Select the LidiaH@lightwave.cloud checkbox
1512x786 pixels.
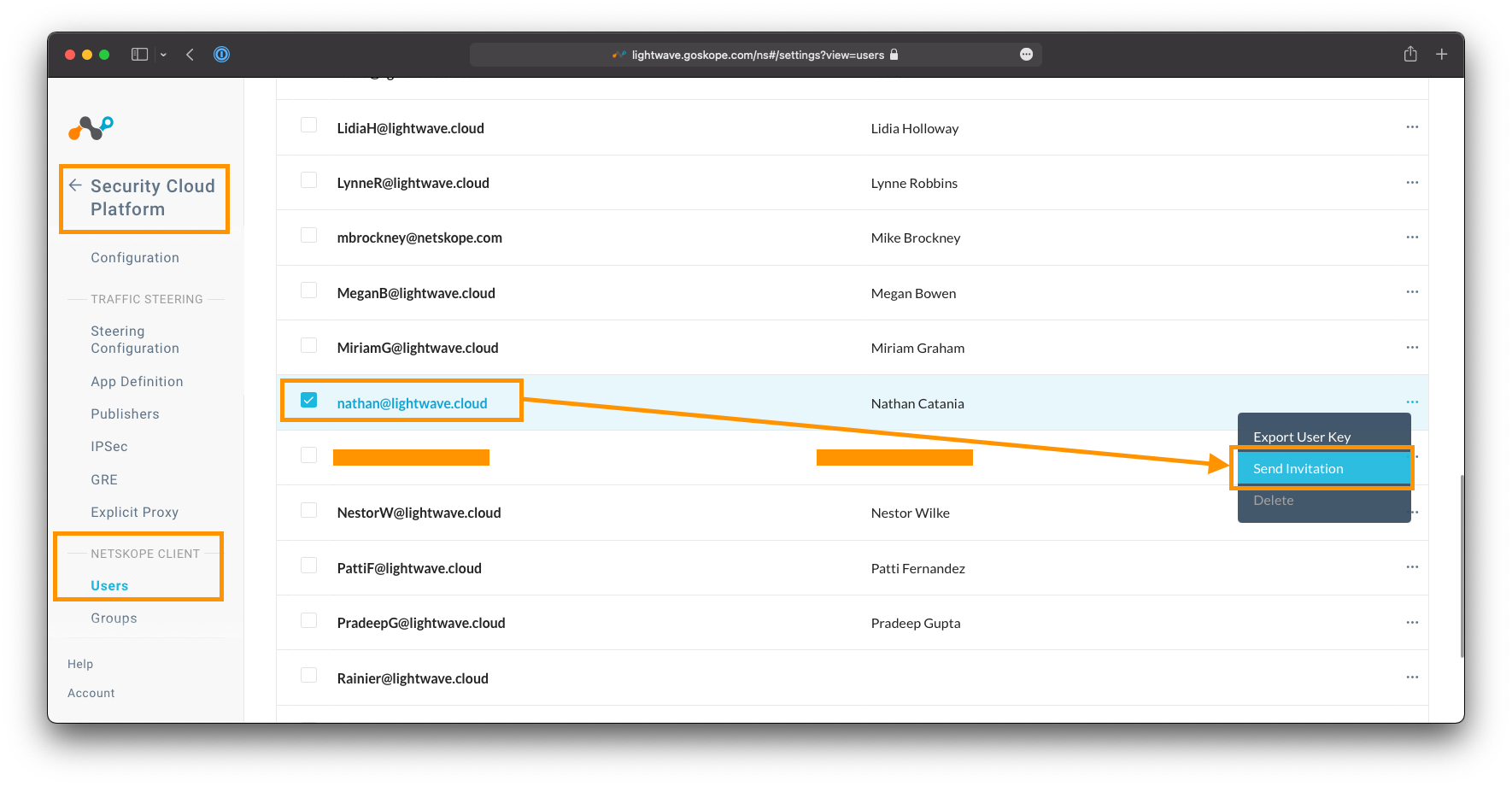coord(309,126)
